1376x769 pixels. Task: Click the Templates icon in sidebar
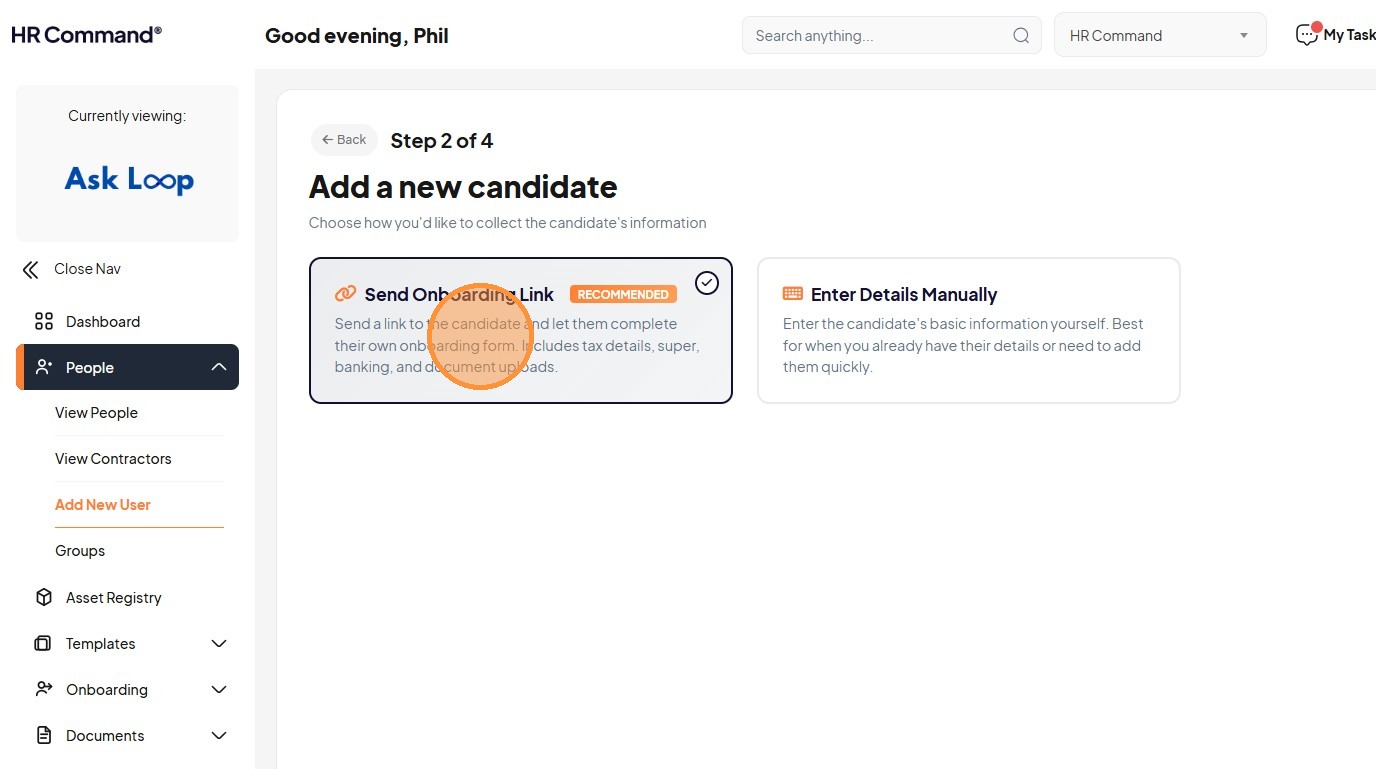44,644
